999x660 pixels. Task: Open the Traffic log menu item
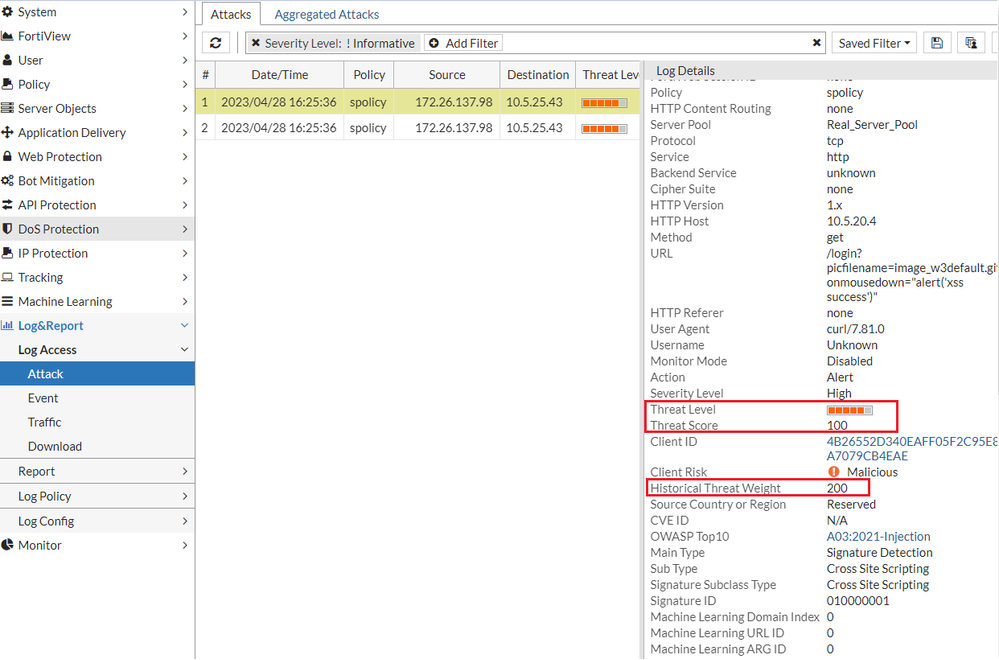pos(97,422)
